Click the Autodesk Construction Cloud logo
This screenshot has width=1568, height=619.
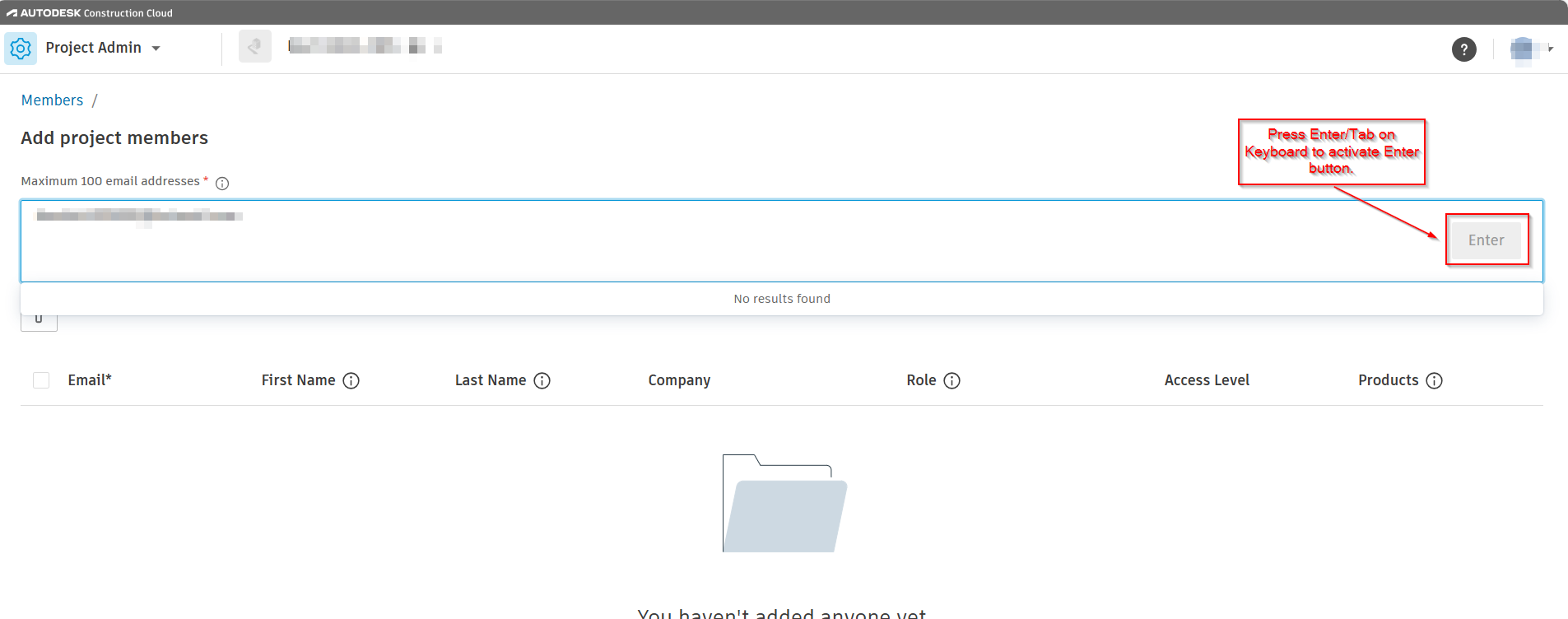click(x=90, y=12)
